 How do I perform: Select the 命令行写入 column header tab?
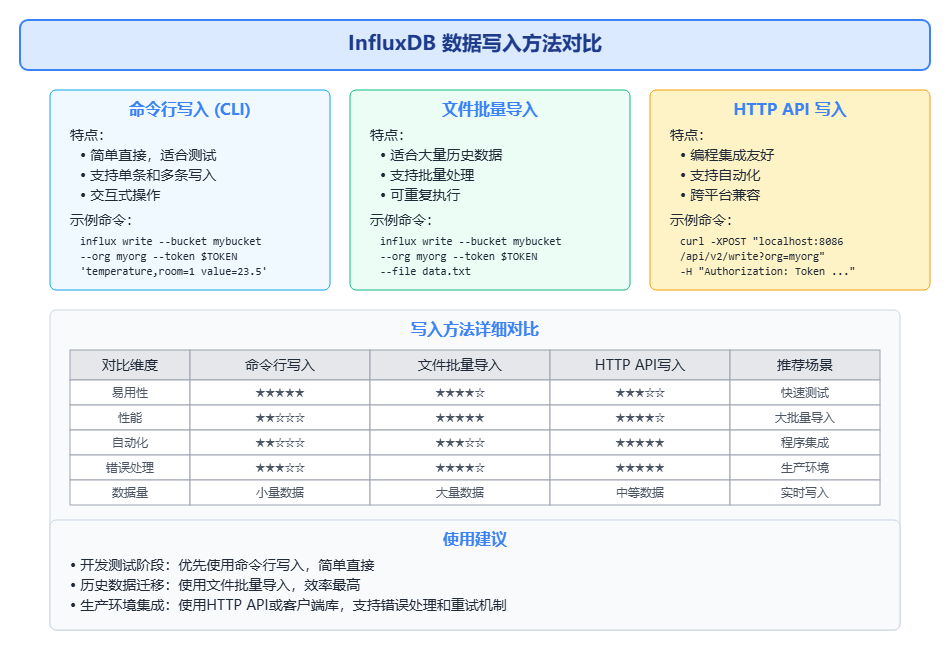(x=278, y=364)
